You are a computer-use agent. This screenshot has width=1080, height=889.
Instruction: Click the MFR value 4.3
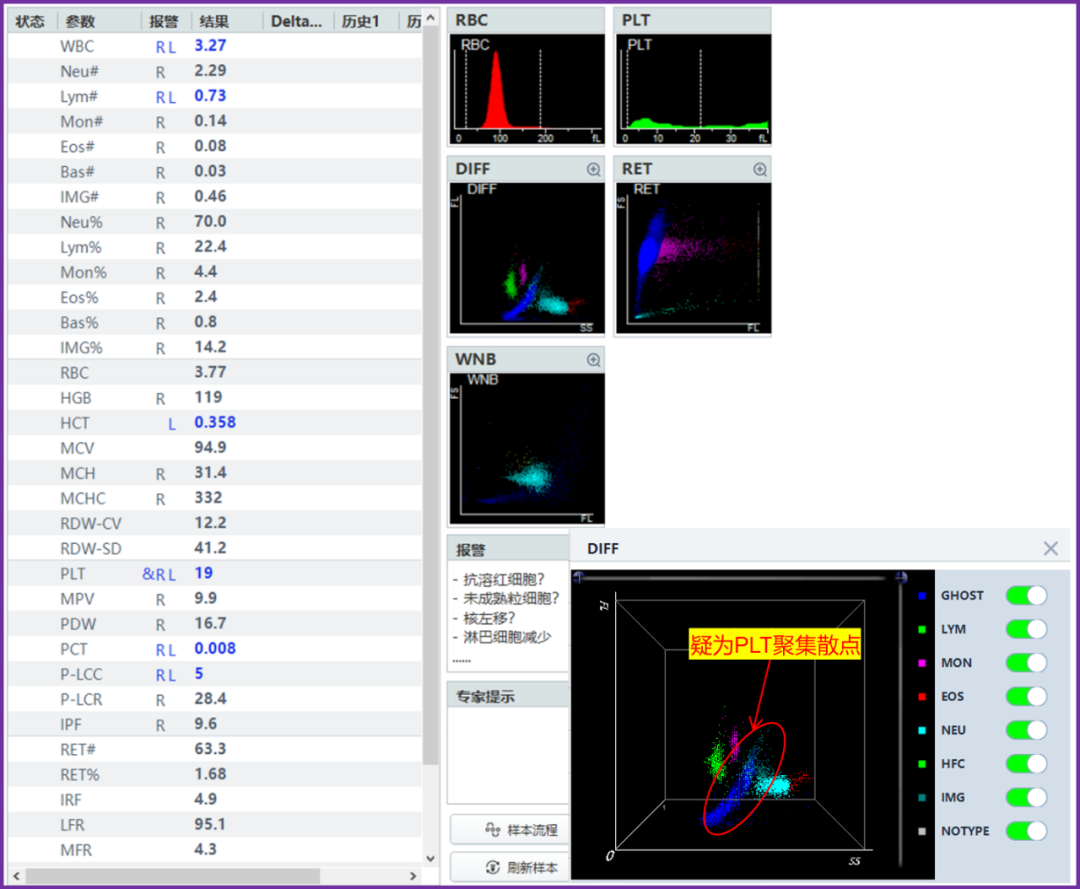(205, 850)
